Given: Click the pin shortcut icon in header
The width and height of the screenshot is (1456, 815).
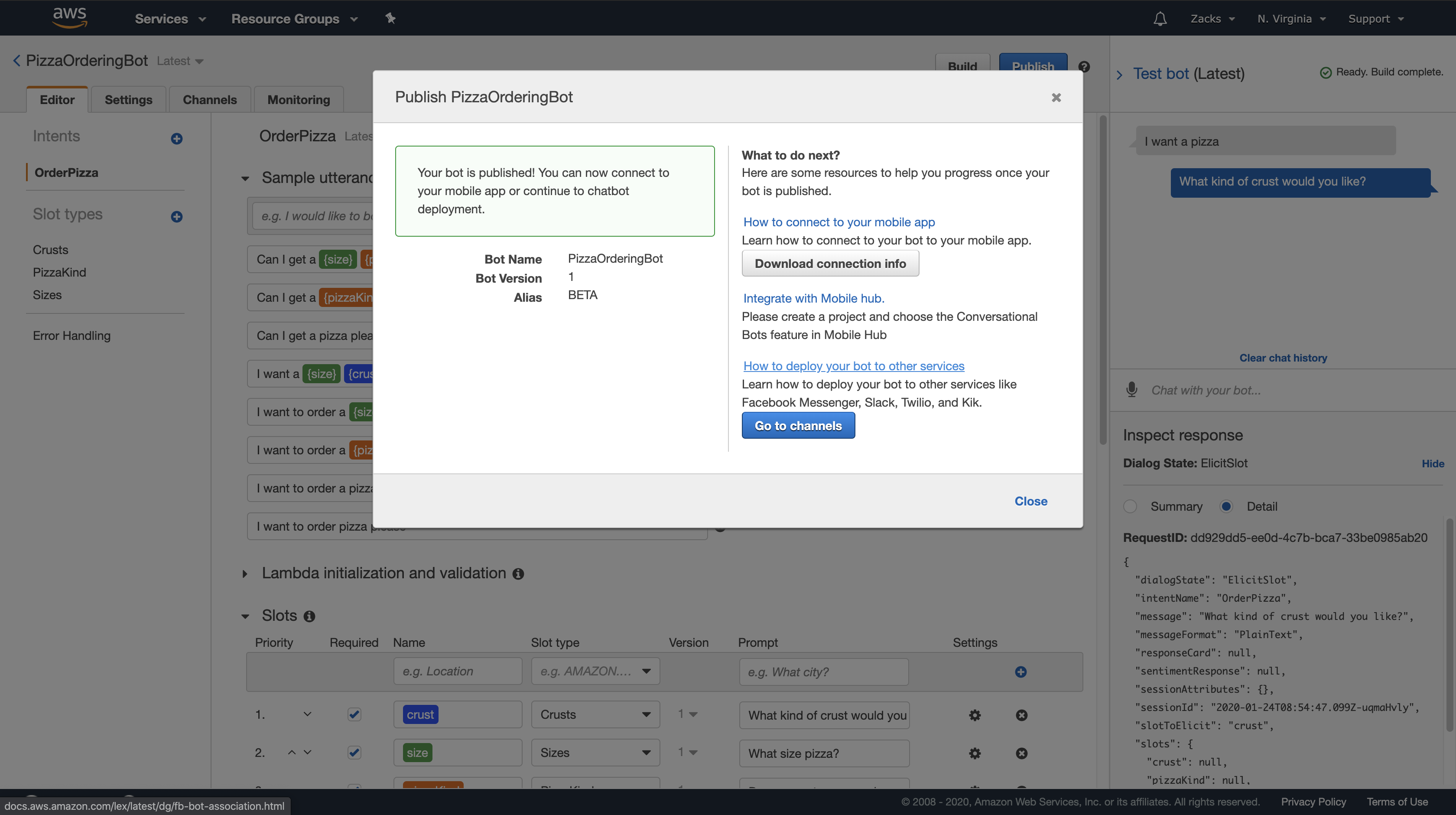Looking at the screenshot, I should pos(390,19).
